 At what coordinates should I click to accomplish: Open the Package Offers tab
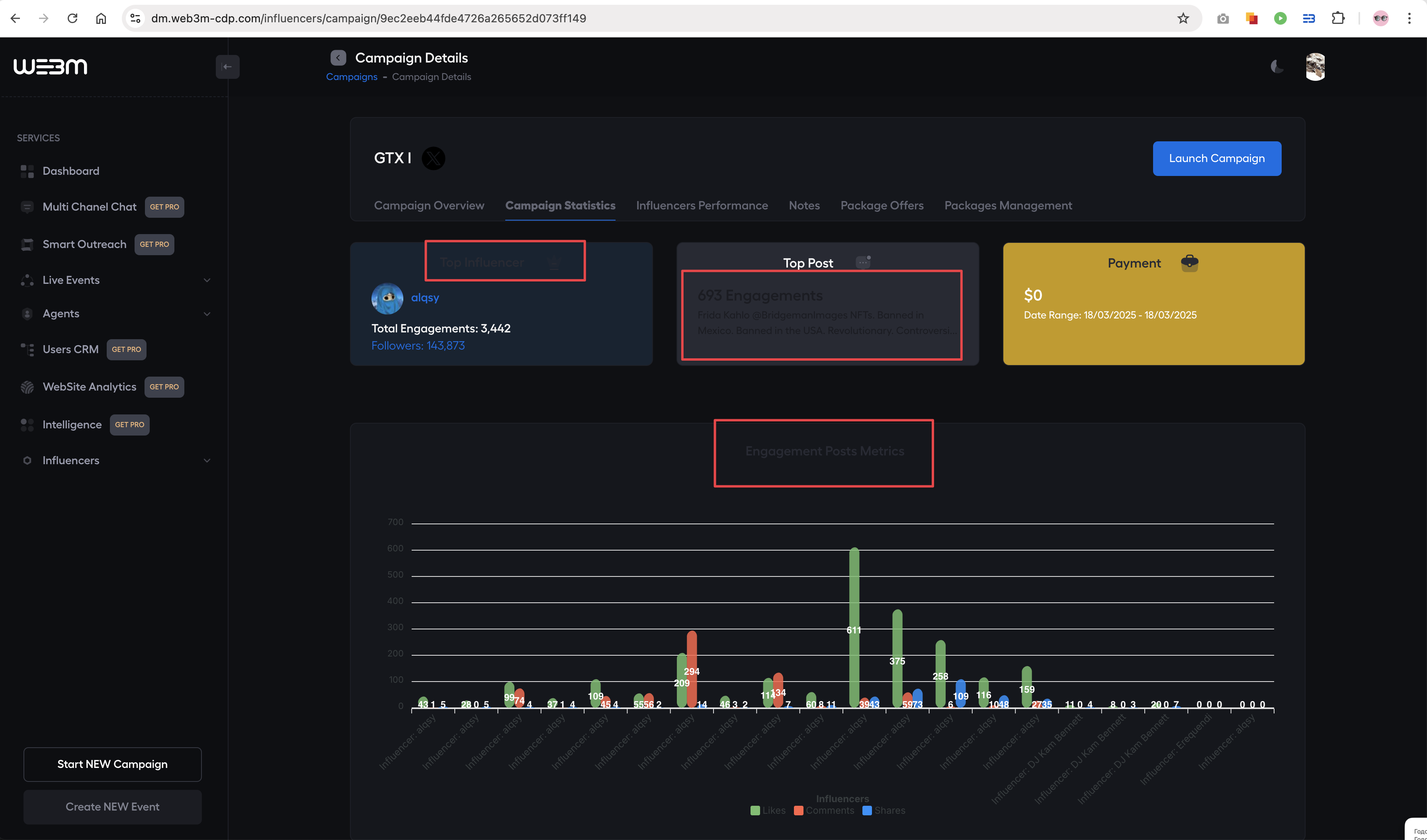[x=882, y=205]
